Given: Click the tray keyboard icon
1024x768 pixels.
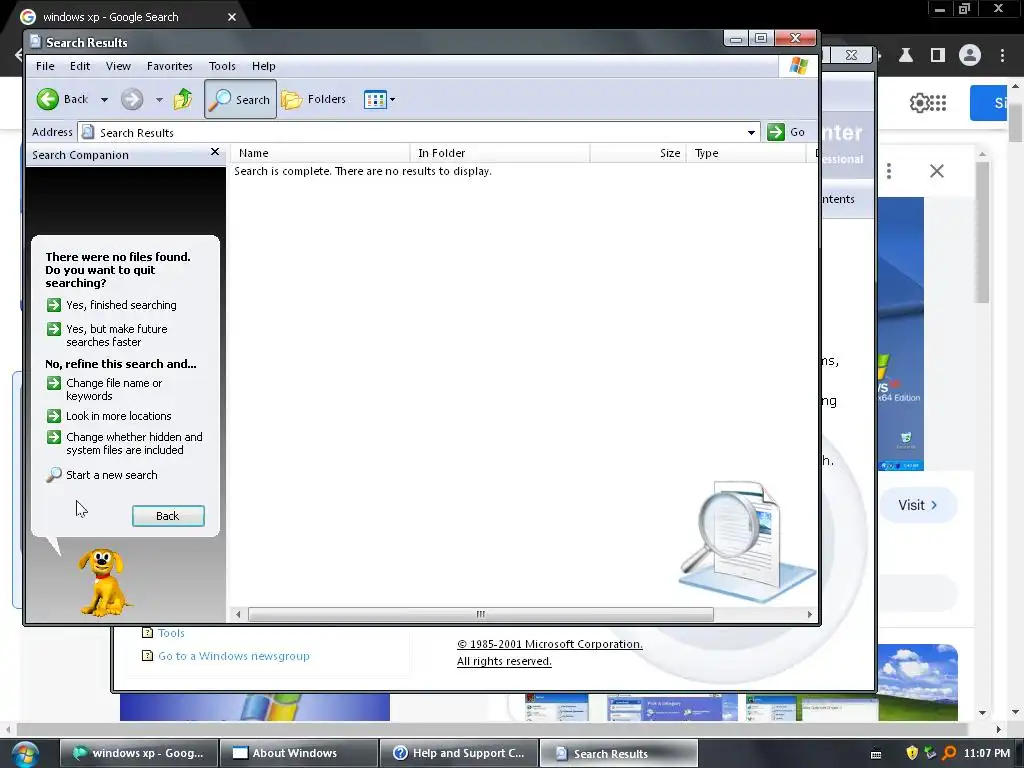Looking at the screenshot, I should pyautogui.click(x=876, y=754).
